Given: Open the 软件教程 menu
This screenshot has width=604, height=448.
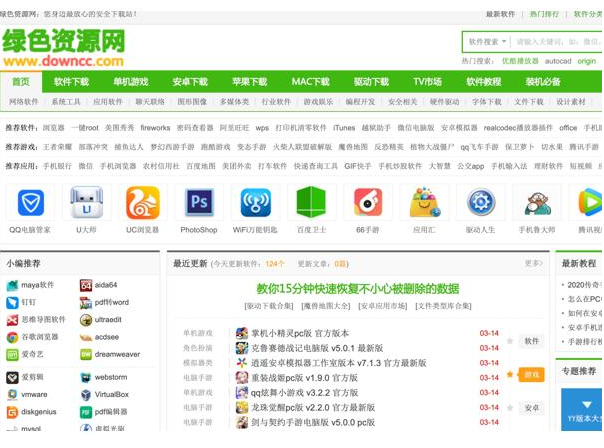Looking at the screenshot, I should click(x=484, y=82).
